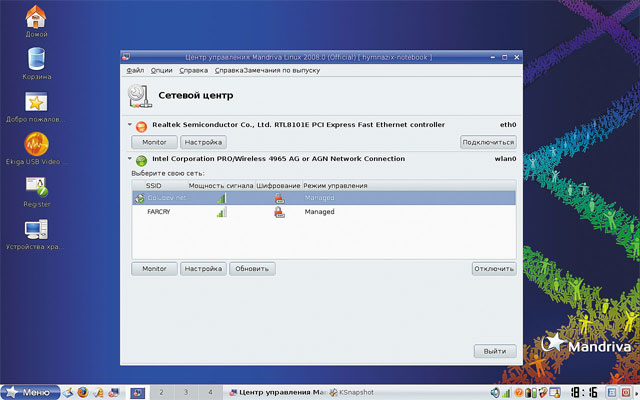Open the battery status tray icon
640x400 pixels.
pos(531,393)
